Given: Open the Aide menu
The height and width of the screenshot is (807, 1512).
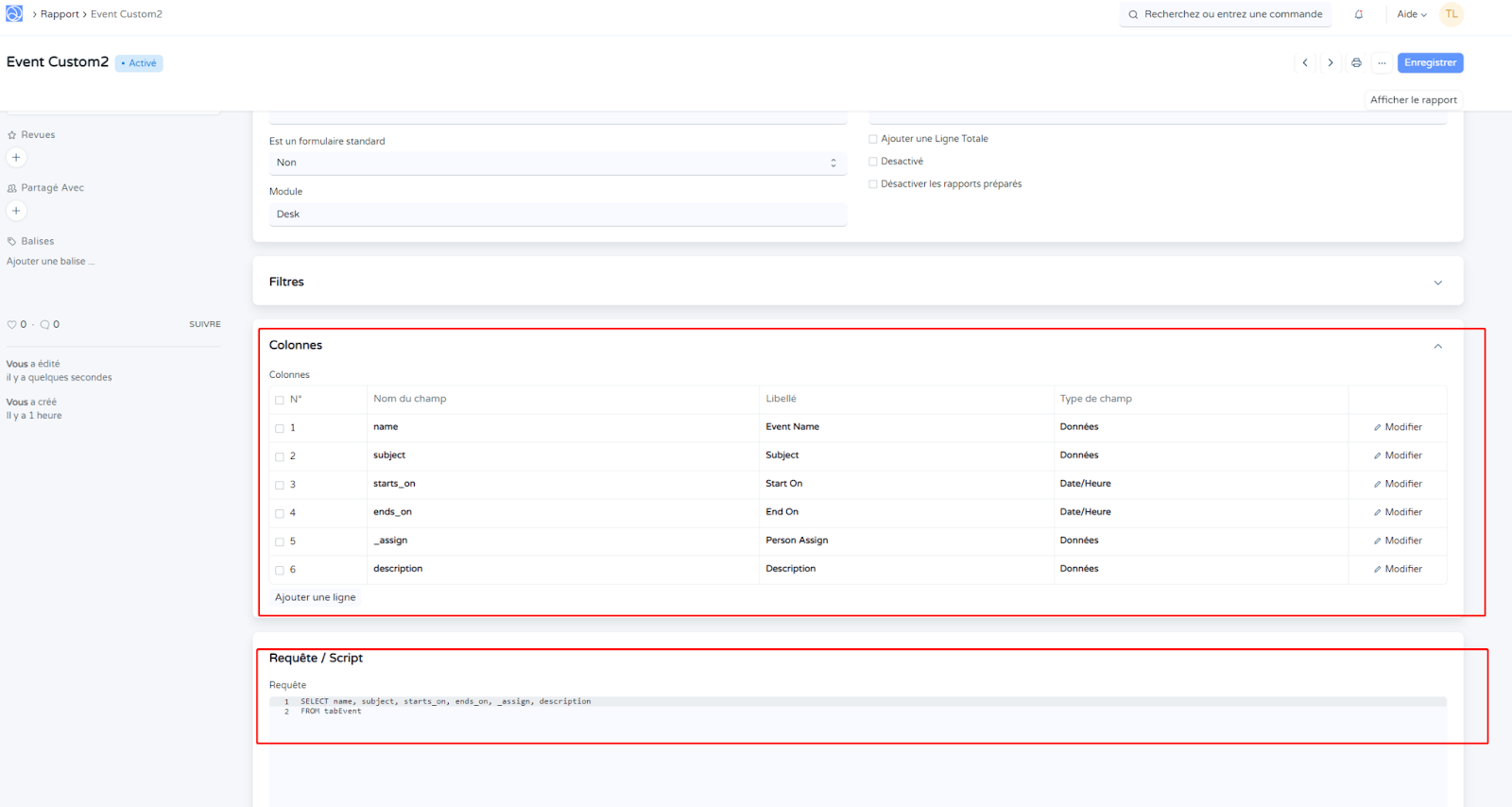Looking at the screenshot, I should (1411, 14).
